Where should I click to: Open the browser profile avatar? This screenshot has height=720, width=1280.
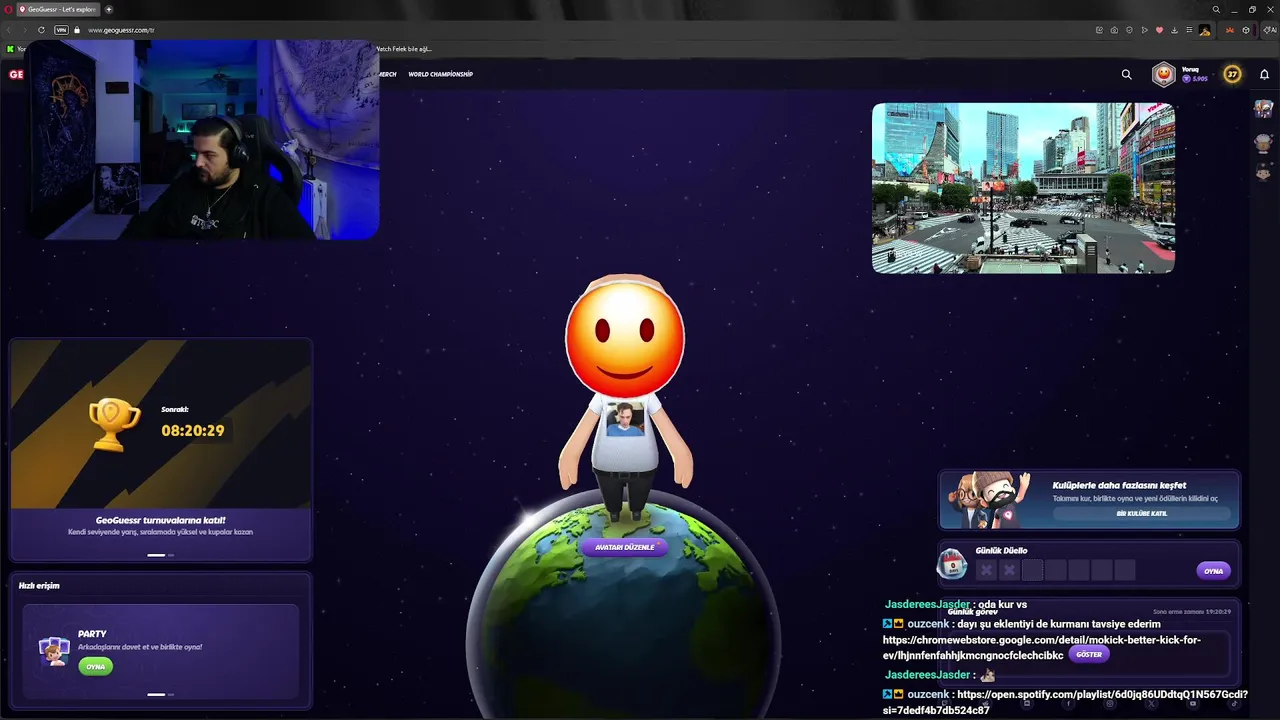pos(1205,30)
